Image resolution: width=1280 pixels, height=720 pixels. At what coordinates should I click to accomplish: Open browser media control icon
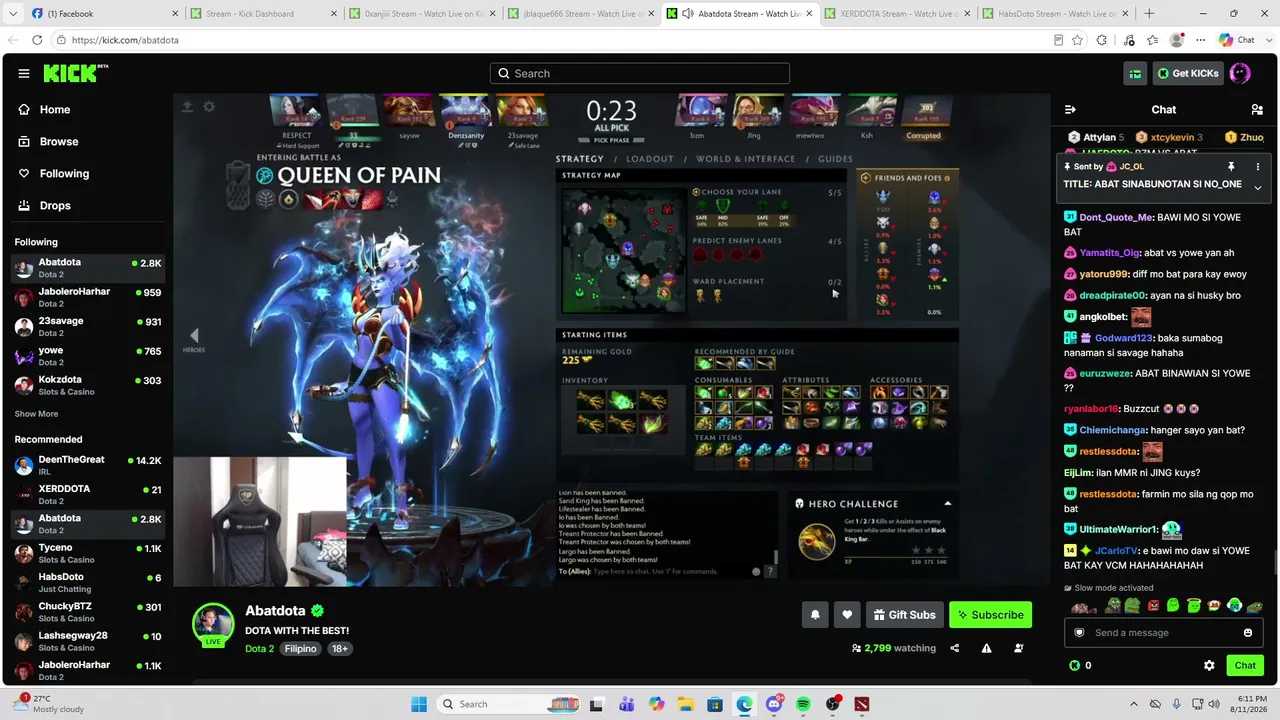click(x=1128, y=40)
